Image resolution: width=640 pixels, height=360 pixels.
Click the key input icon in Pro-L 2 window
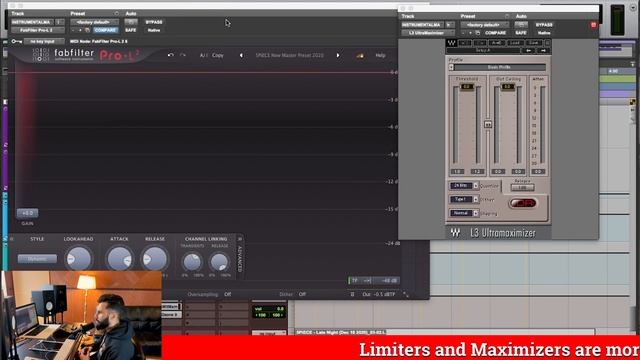pyautogui.click(x=16, y=41)
